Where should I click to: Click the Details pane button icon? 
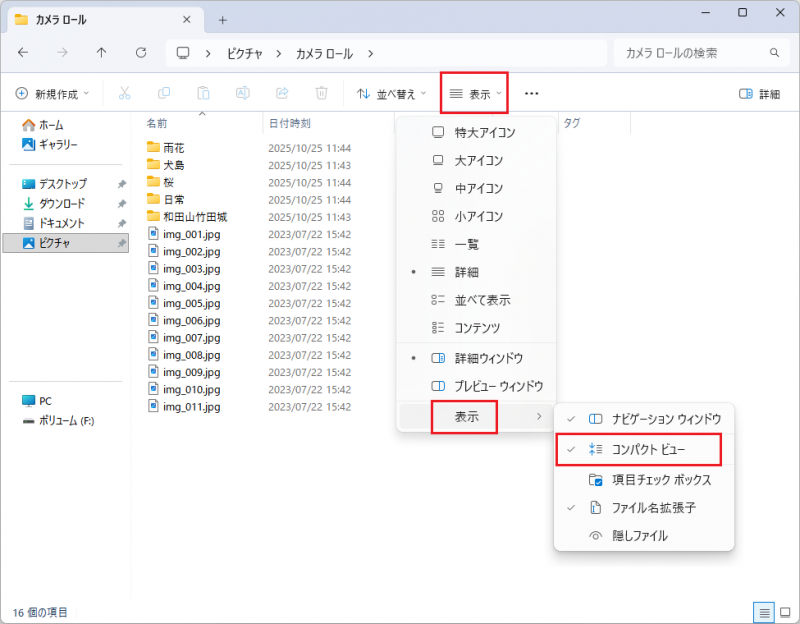[759, 94]
